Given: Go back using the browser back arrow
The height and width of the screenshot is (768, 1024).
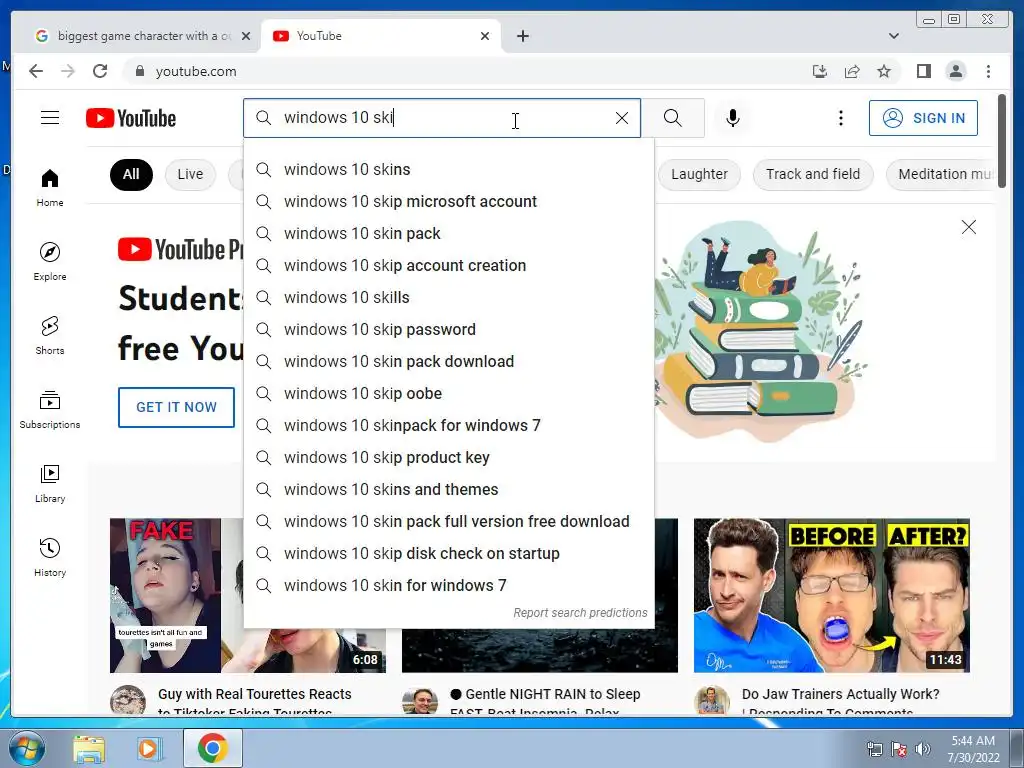Looking at the screenshot, I should coord(36,71).
